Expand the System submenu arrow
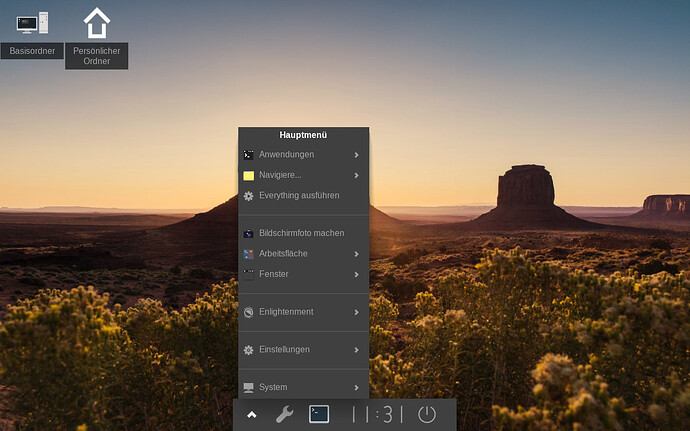This screenshot has height=431, width=690. (x=357, y=387)
